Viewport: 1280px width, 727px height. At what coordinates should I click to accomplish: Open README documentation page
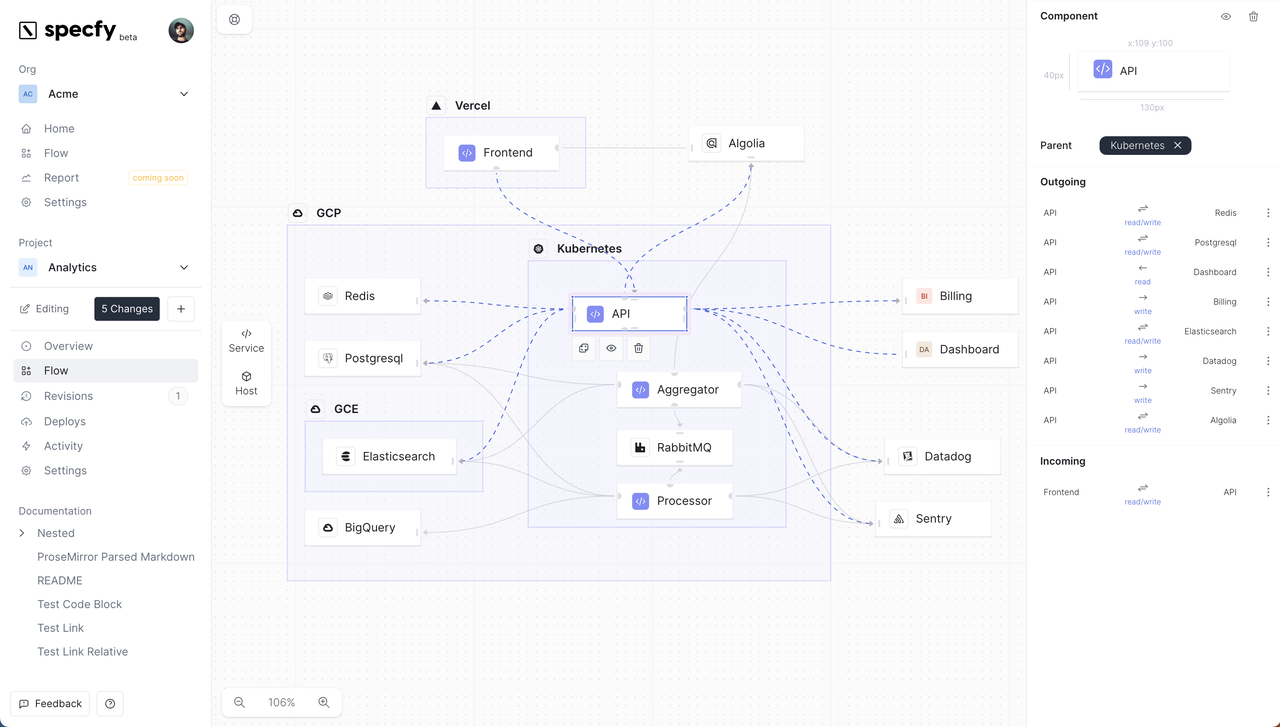click(x=60, y=580)
